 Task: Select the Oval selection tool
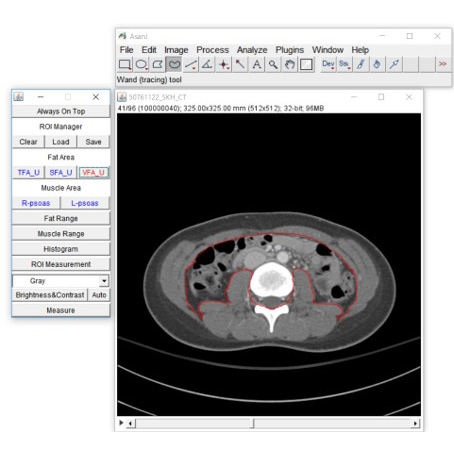(141, 64)
